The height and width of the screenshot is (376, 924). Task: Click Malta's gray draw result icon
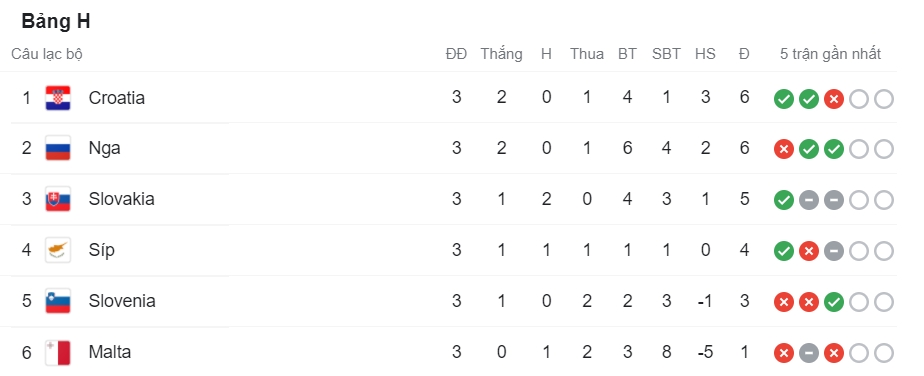point(808,354)
